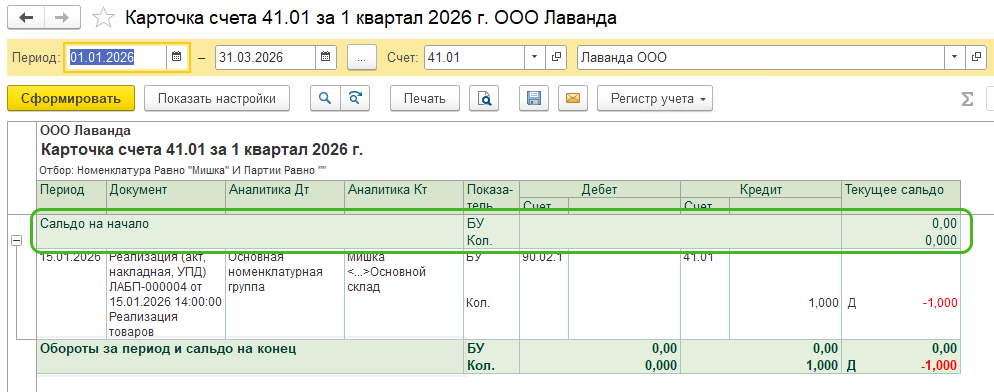This screenshot has height=392, width=994.
Task: Select the Кредит column header
Action: 761,189
